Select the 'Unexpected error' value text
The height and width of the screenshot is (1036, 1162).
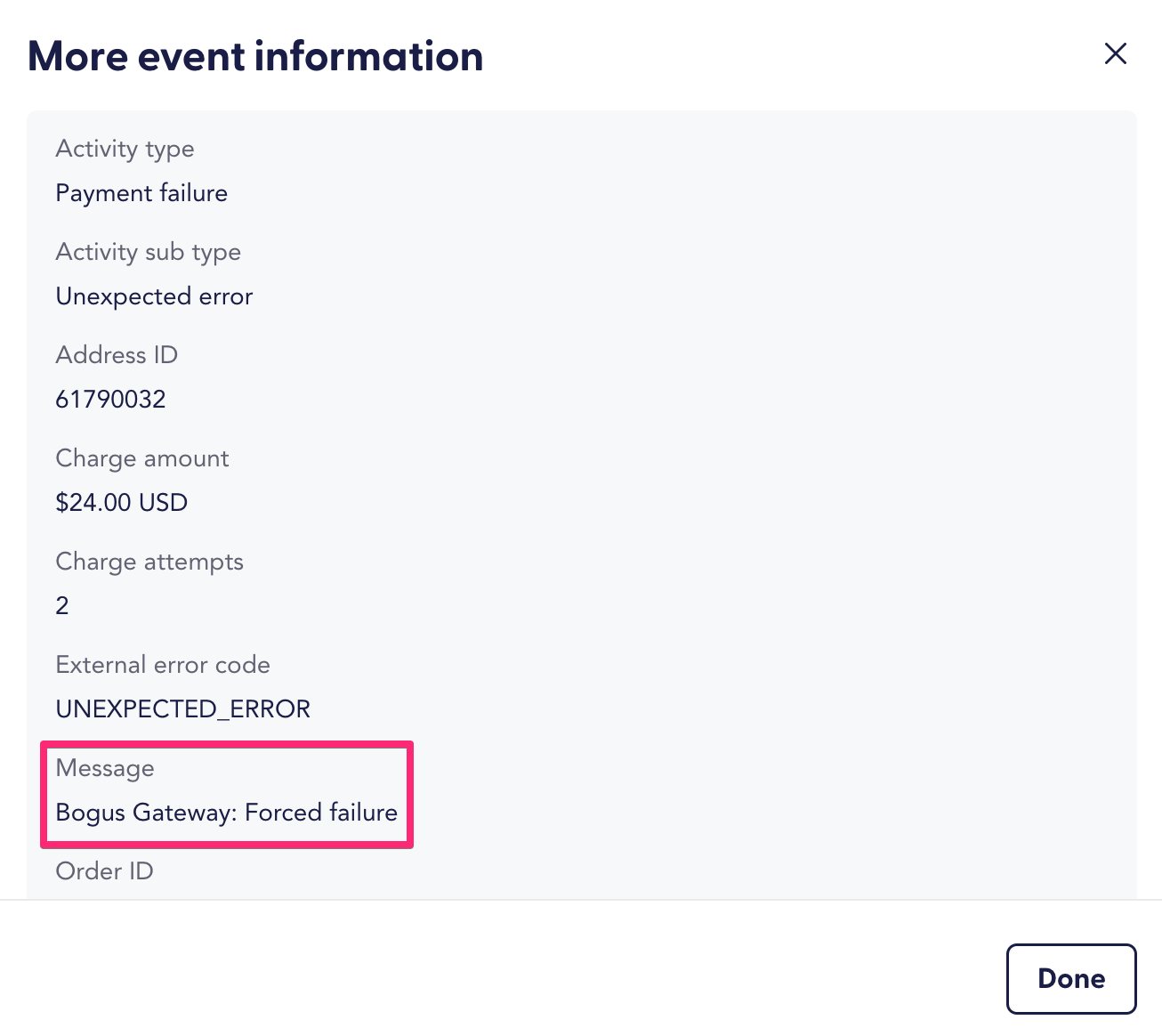(154, 296)
